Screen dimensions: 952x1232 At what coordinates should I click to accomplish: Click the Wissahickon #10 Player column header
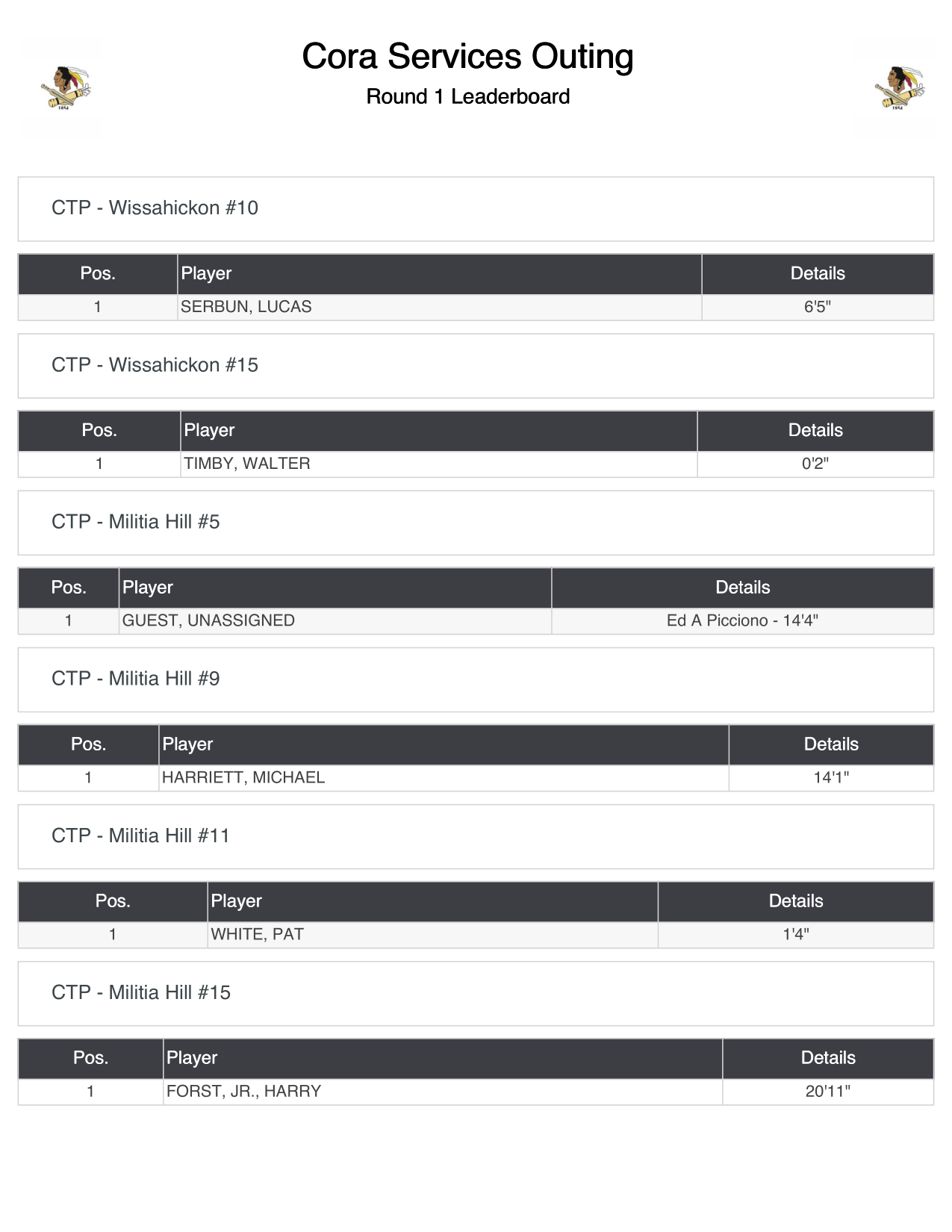(x=206, y=273)
